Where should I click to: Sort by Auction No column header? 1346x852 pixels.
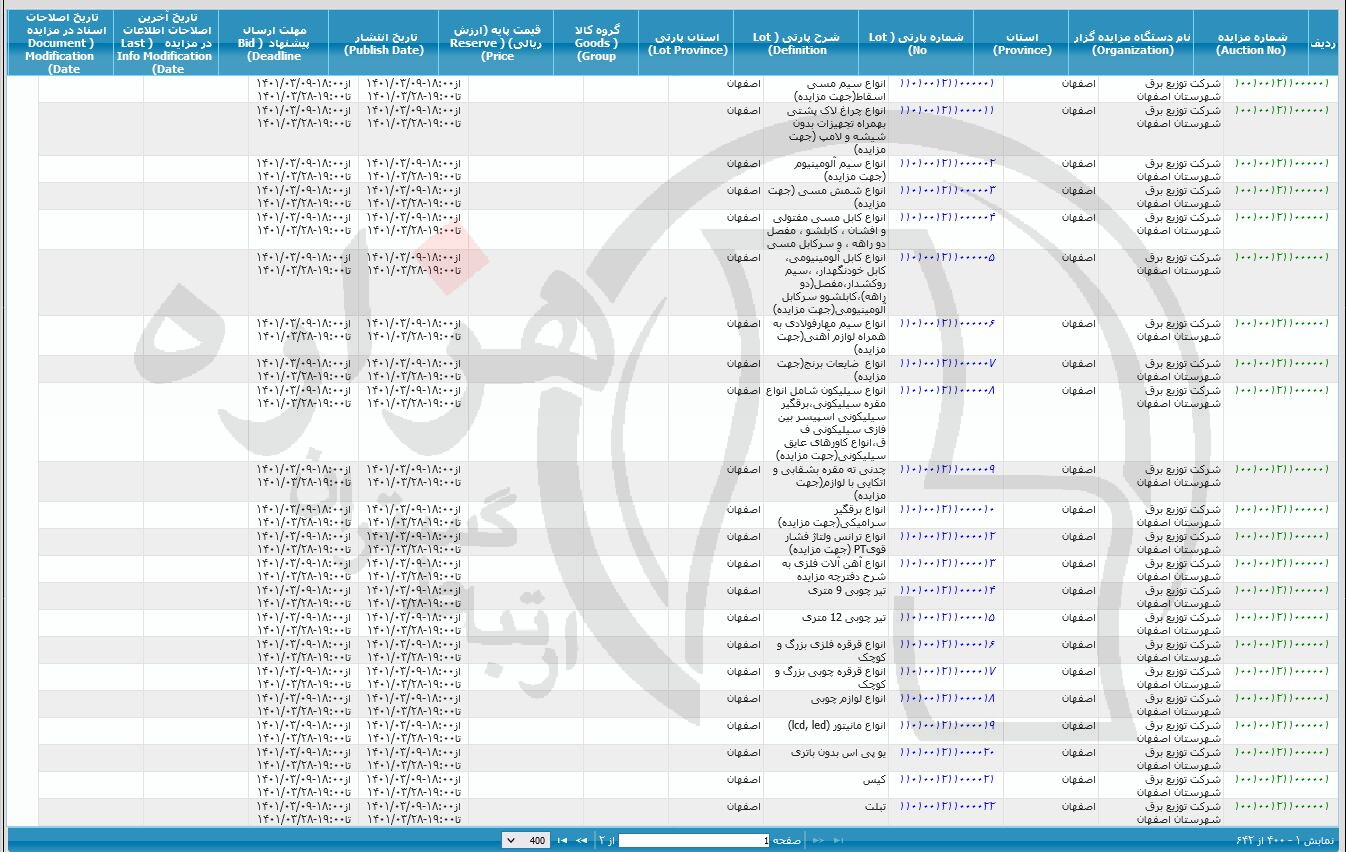click(1251, 44)
